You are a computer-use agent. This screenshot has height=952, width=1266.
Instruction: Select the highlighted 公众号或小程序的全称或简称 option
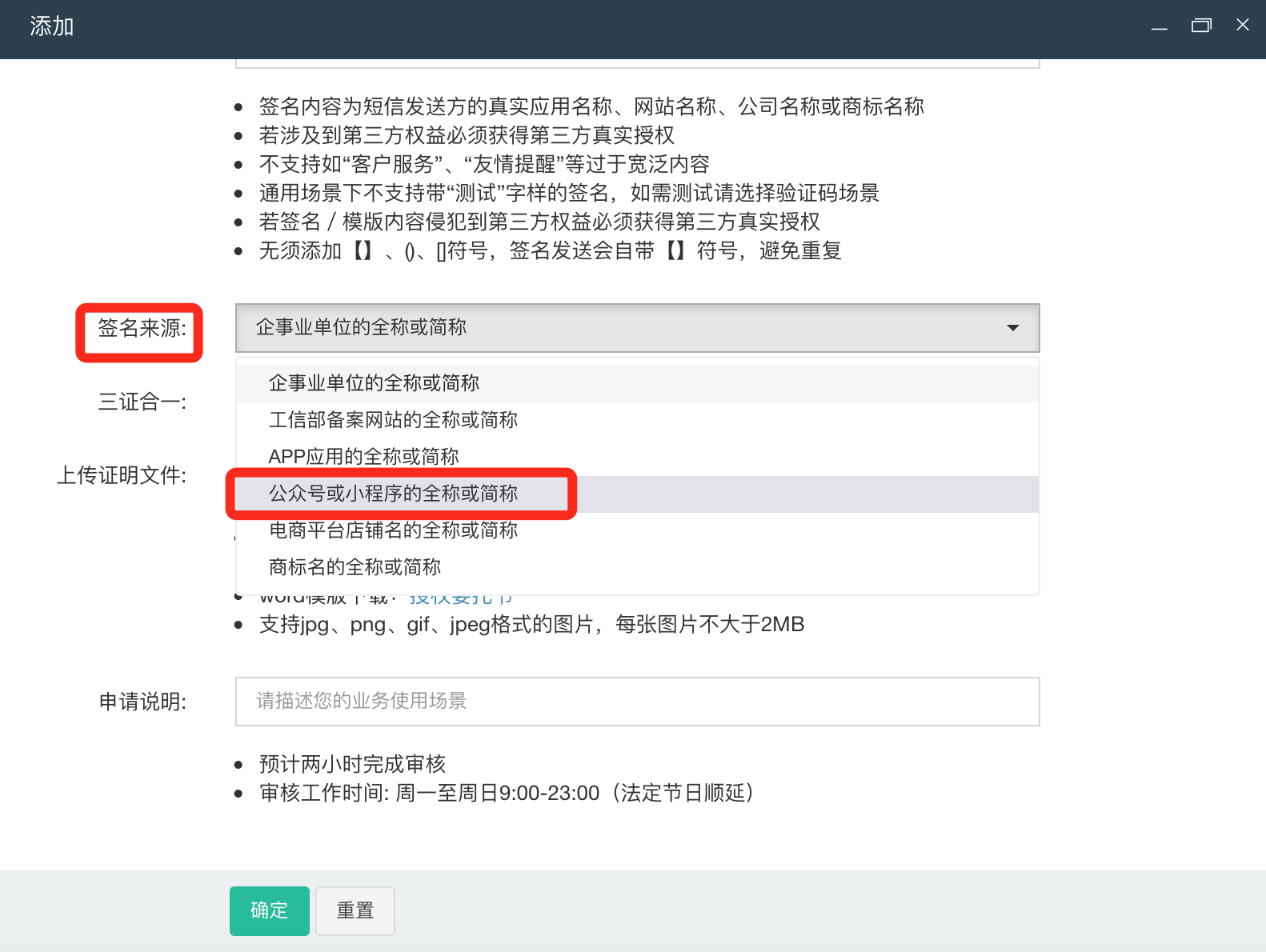tap(393, 494)
